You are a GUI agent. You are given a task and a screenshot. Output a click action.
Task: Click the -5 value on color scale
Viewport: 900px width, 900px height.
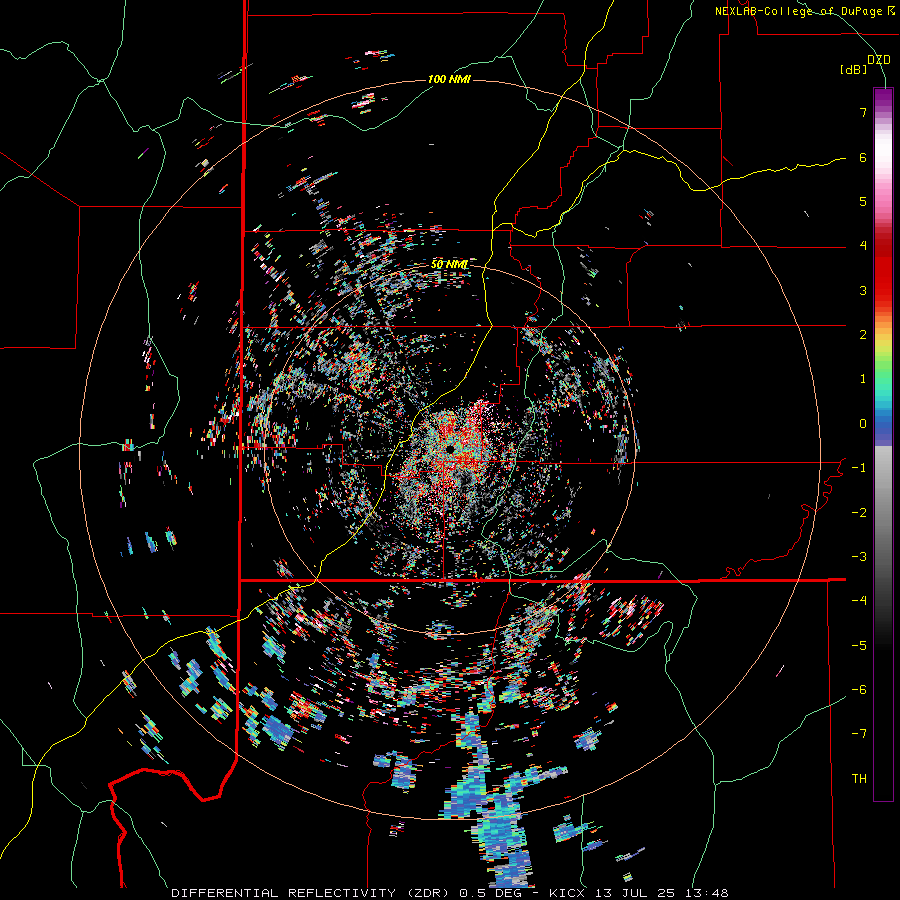click(x=859, y=646)
